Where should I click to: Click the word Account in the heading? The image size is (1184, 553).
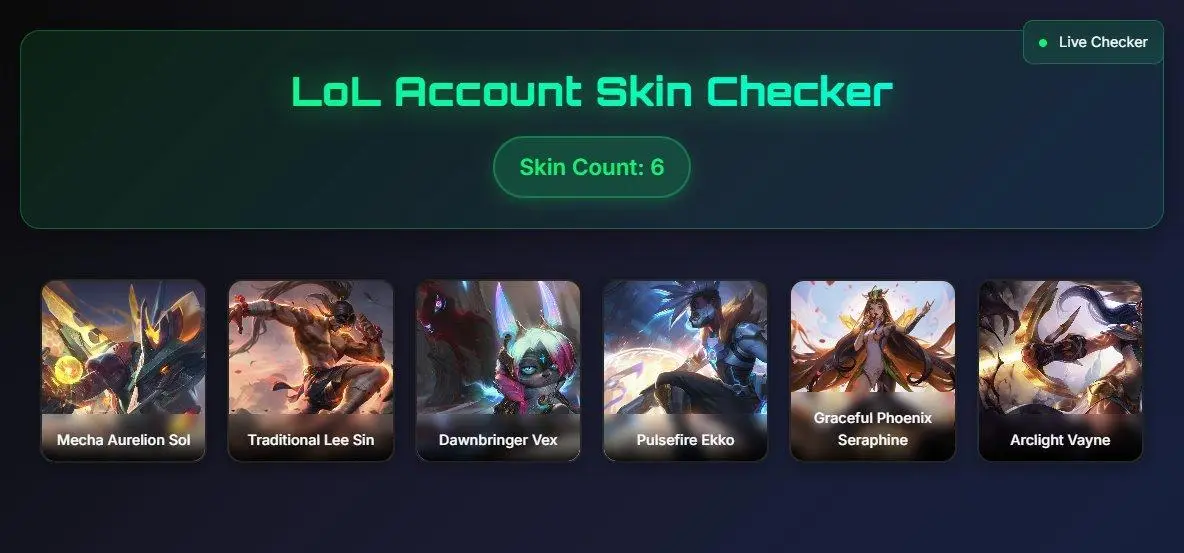coord(489,91)
